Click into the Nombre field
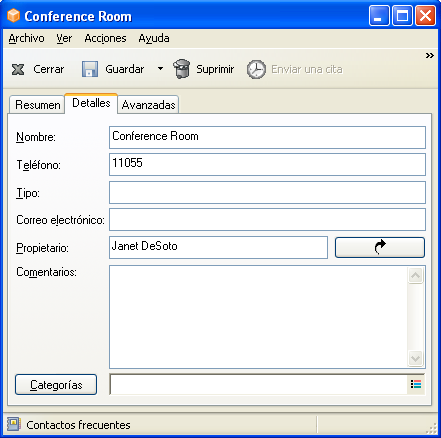The image size is (441, 438). click(267, 137)
